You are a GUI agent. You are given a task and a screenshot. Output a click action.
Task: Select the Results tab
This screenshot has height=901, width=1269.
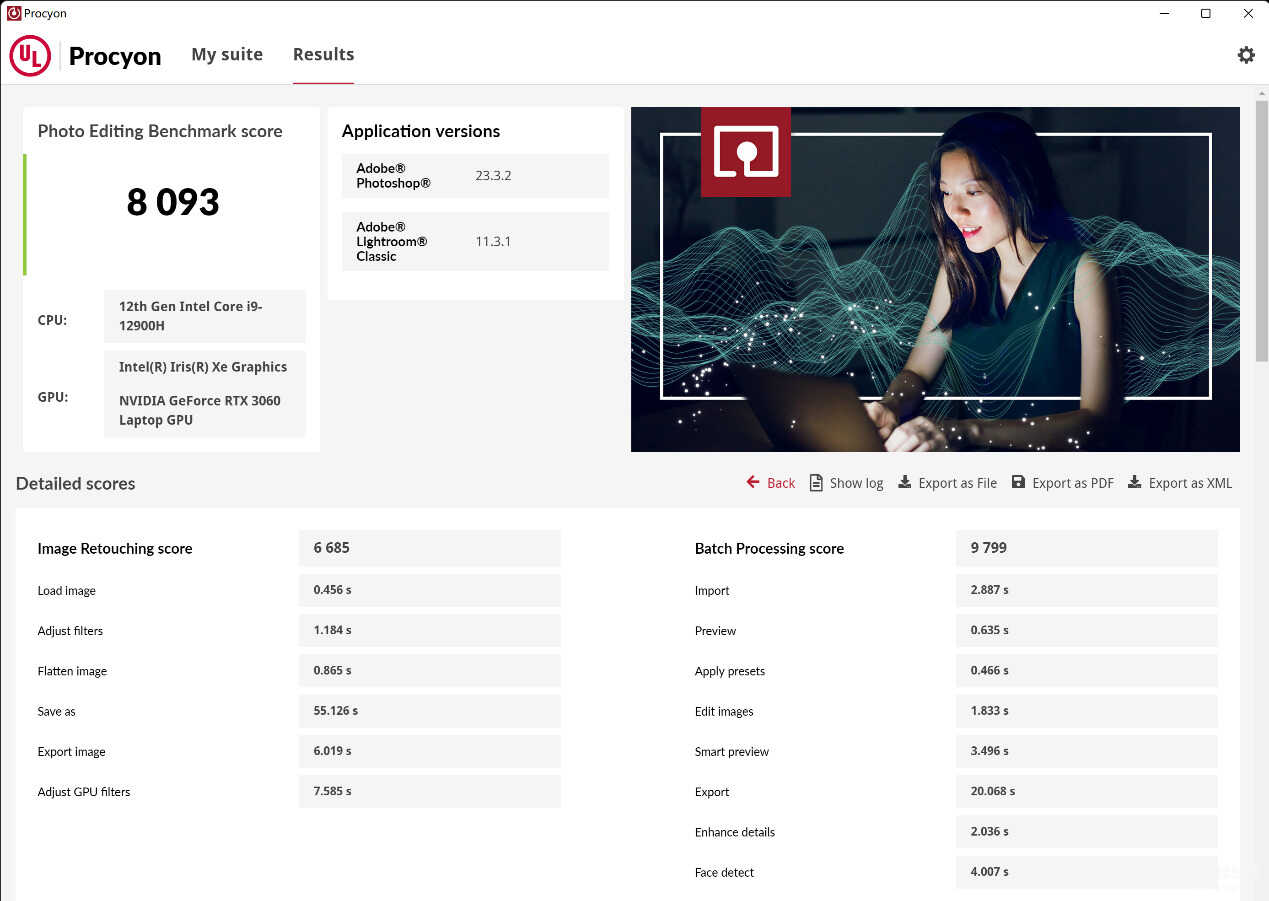click(x=323, y=55)
